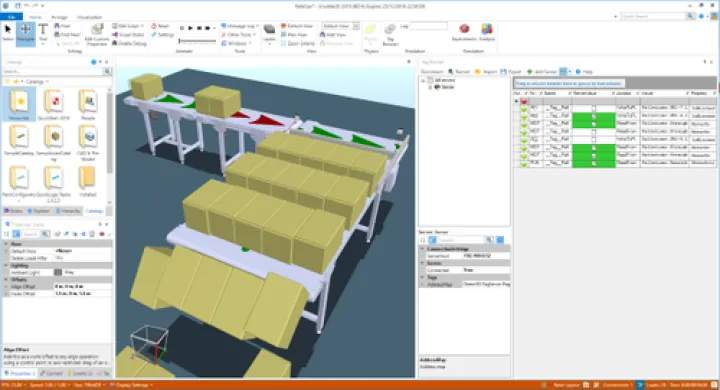Open the Hierarchy panel tab

tap(68, 211)
